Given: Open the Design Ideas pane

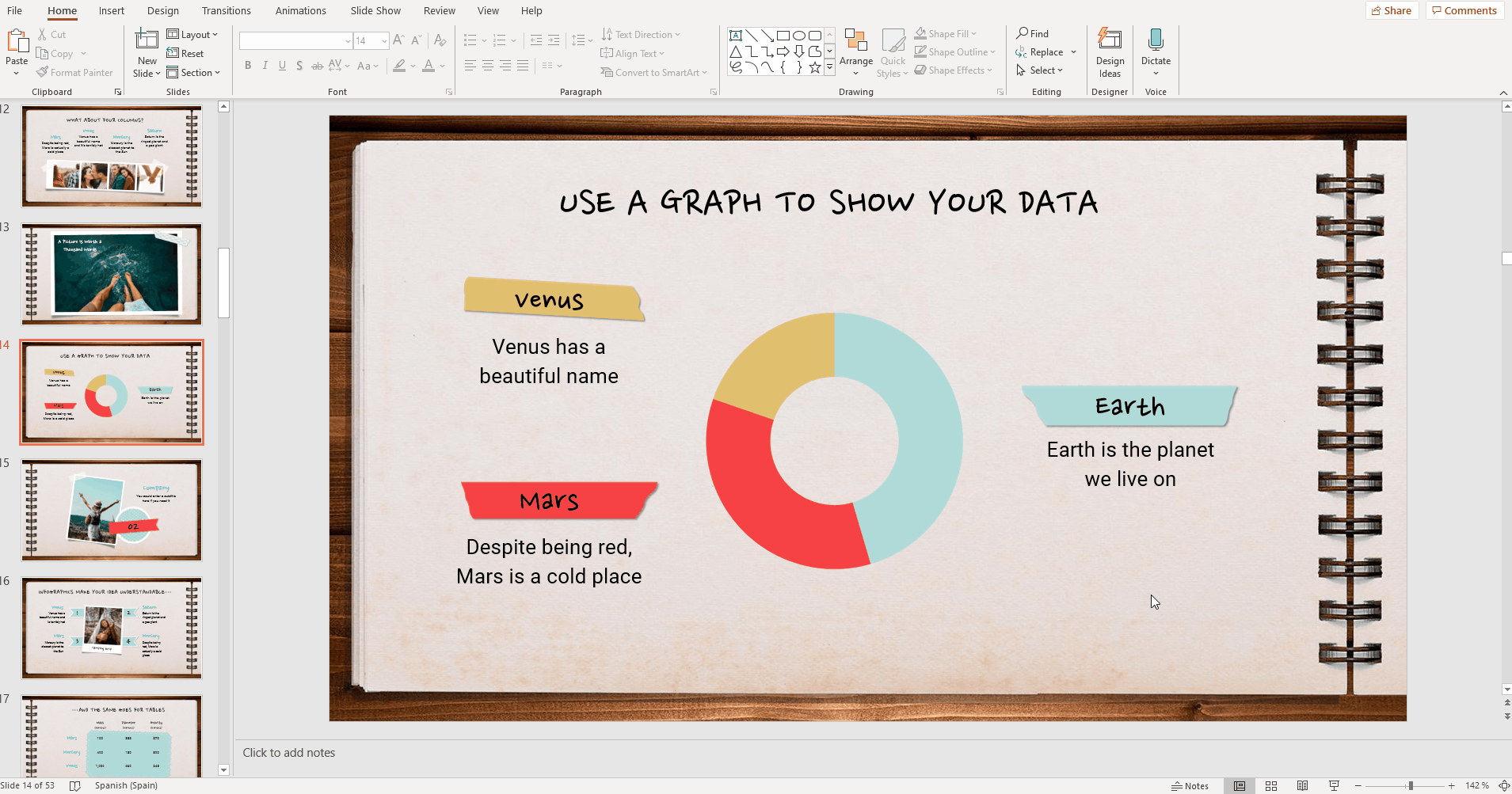Looking at the screenshot, I should 1109,52.
